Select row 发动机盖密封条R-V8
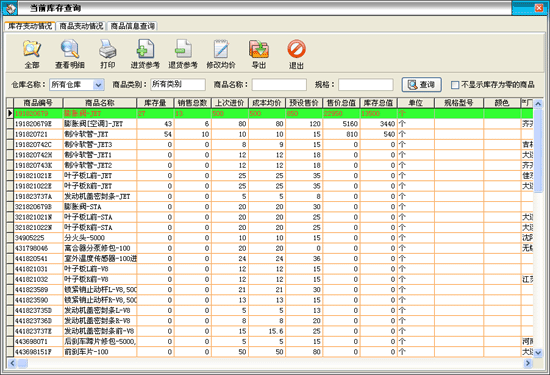 coord(270,321)
